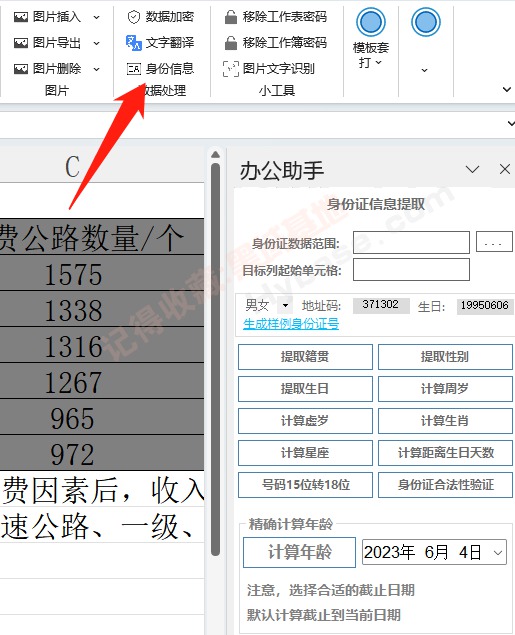Click the 地址码 field 371302
This screenshot has width=515, height=635.
coord(381,305)
